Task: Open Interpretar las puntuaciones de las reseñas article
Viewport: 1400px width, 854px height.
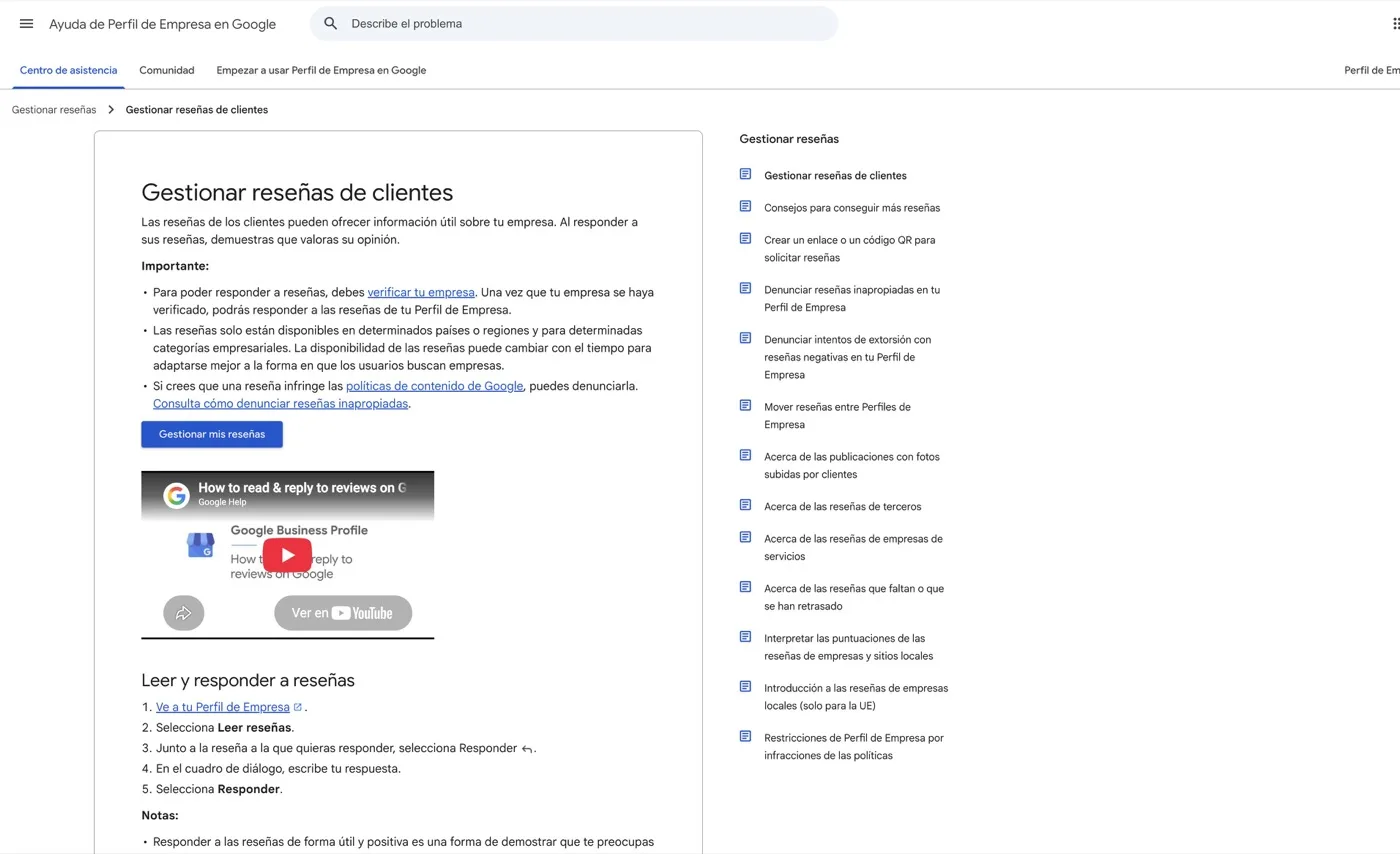Action: click(x=848, y=648)
